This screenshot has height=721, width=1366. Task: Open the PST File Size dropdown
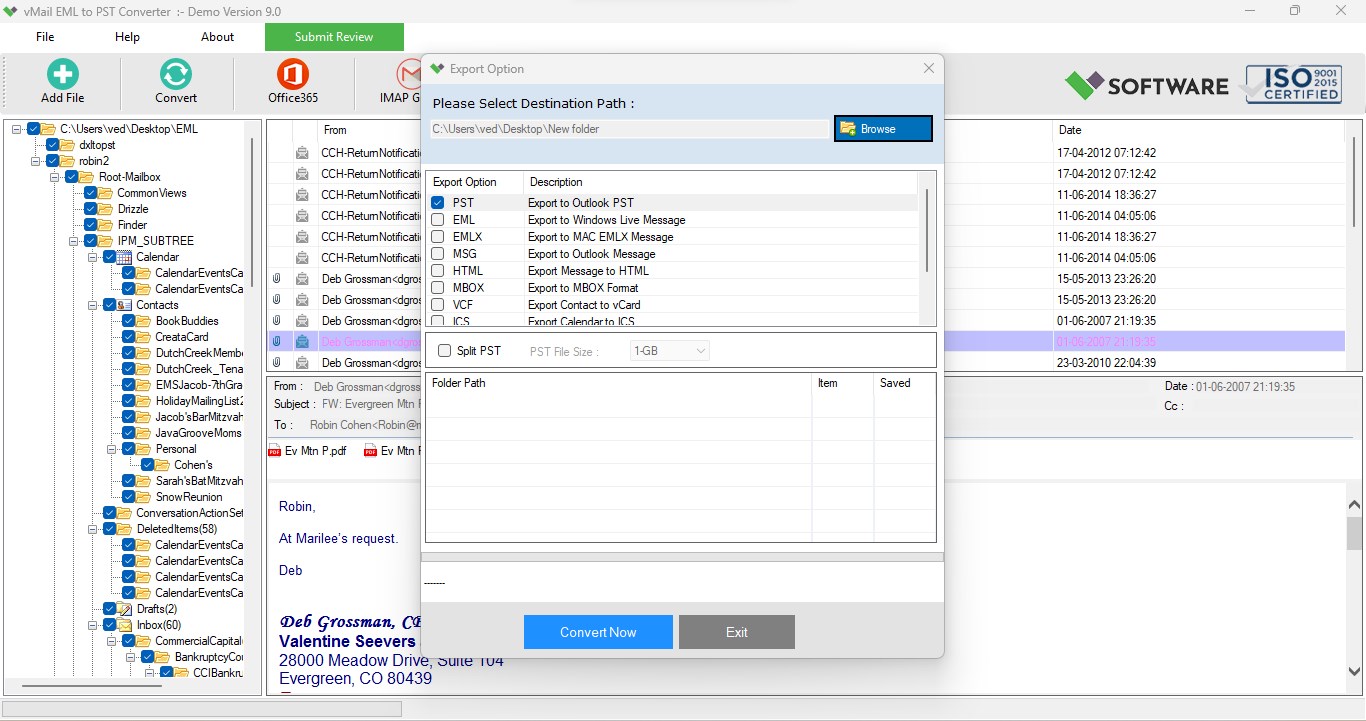pyautogui.click(x=670, y=351)
